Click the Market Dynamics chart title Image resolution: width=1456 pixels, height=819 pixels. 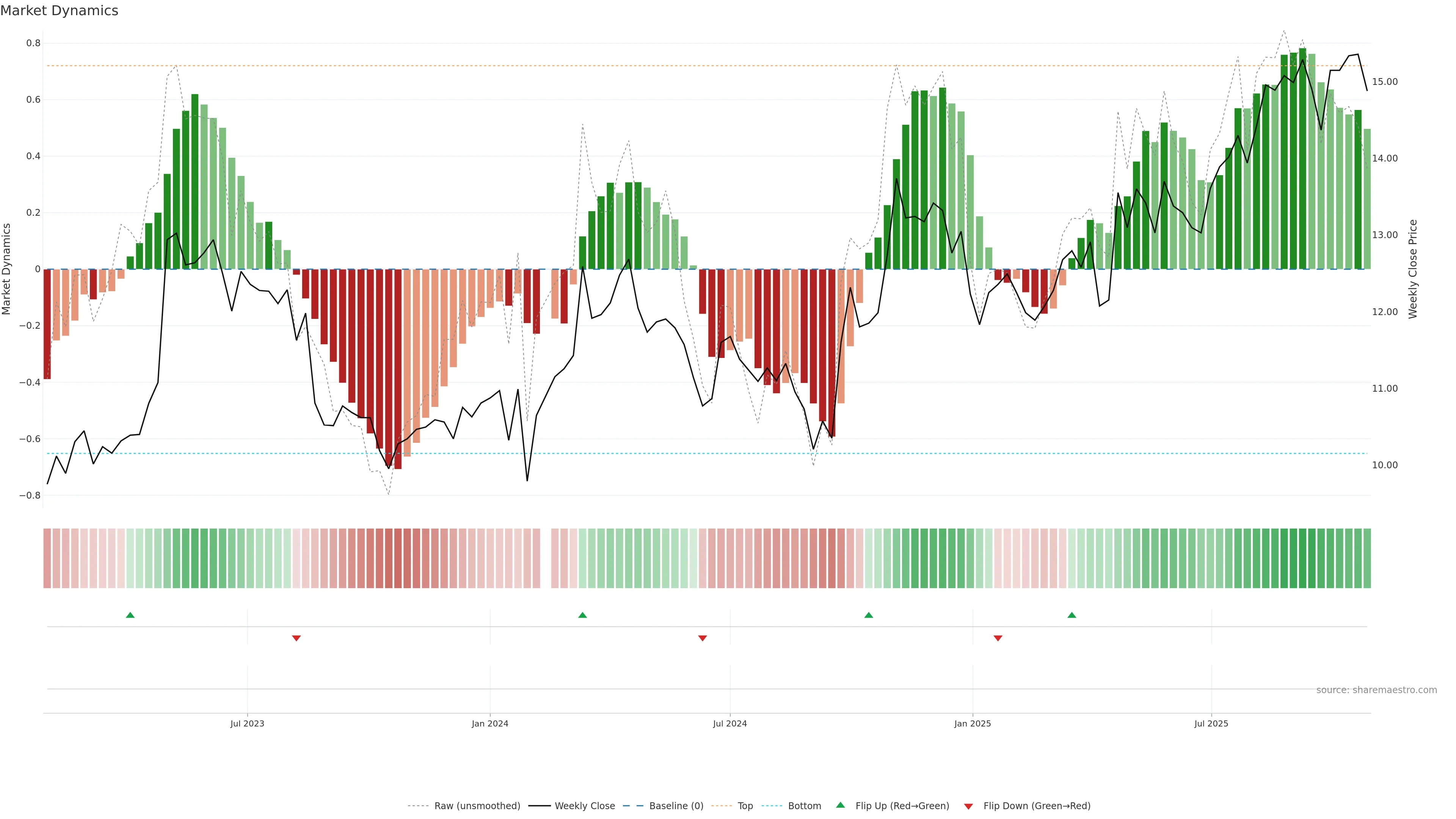point(60,11)
